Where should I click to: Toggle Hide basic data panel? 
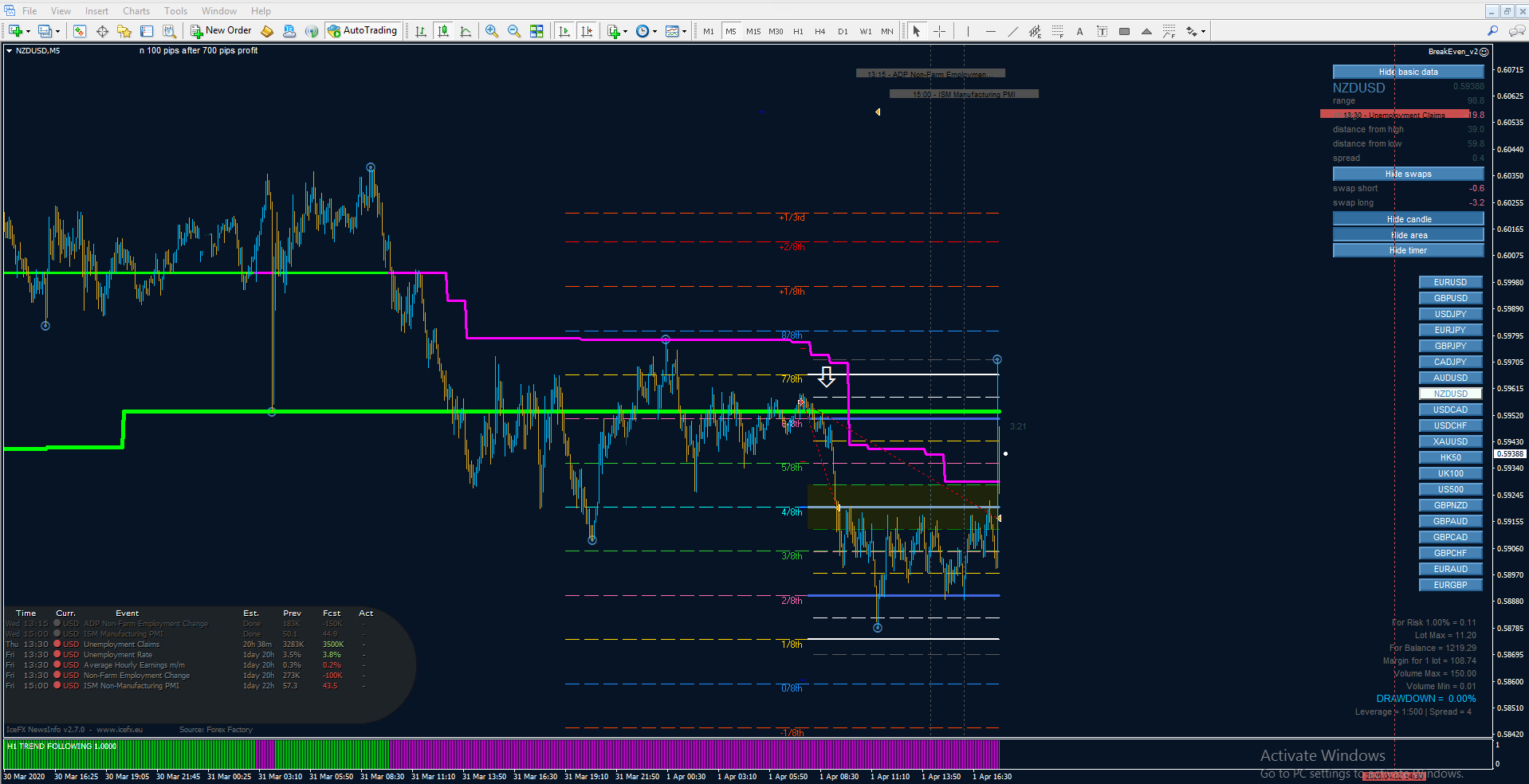[x=1408, y=72]
